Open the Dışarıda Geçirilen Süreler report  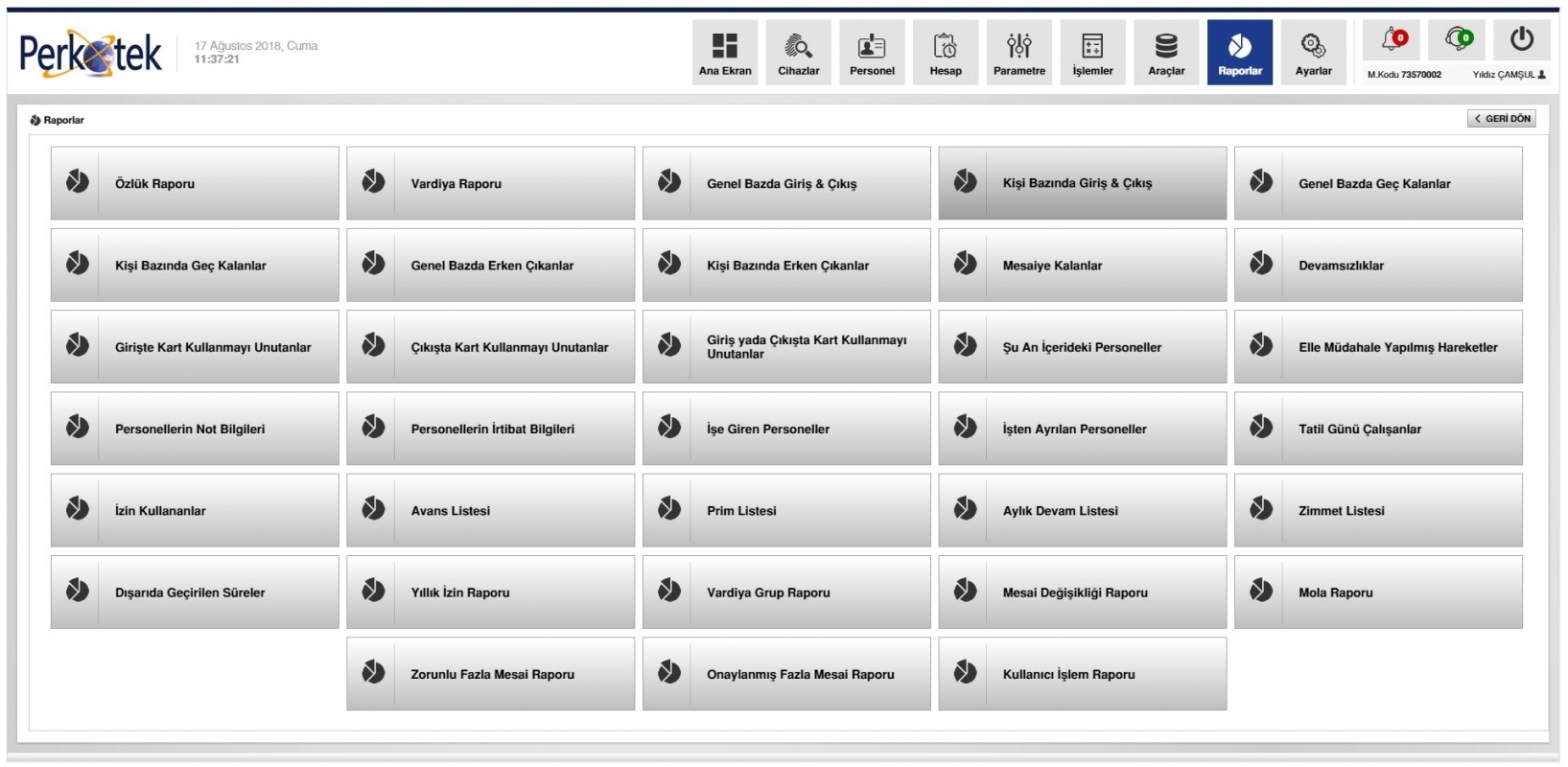[x=195, y=593]
